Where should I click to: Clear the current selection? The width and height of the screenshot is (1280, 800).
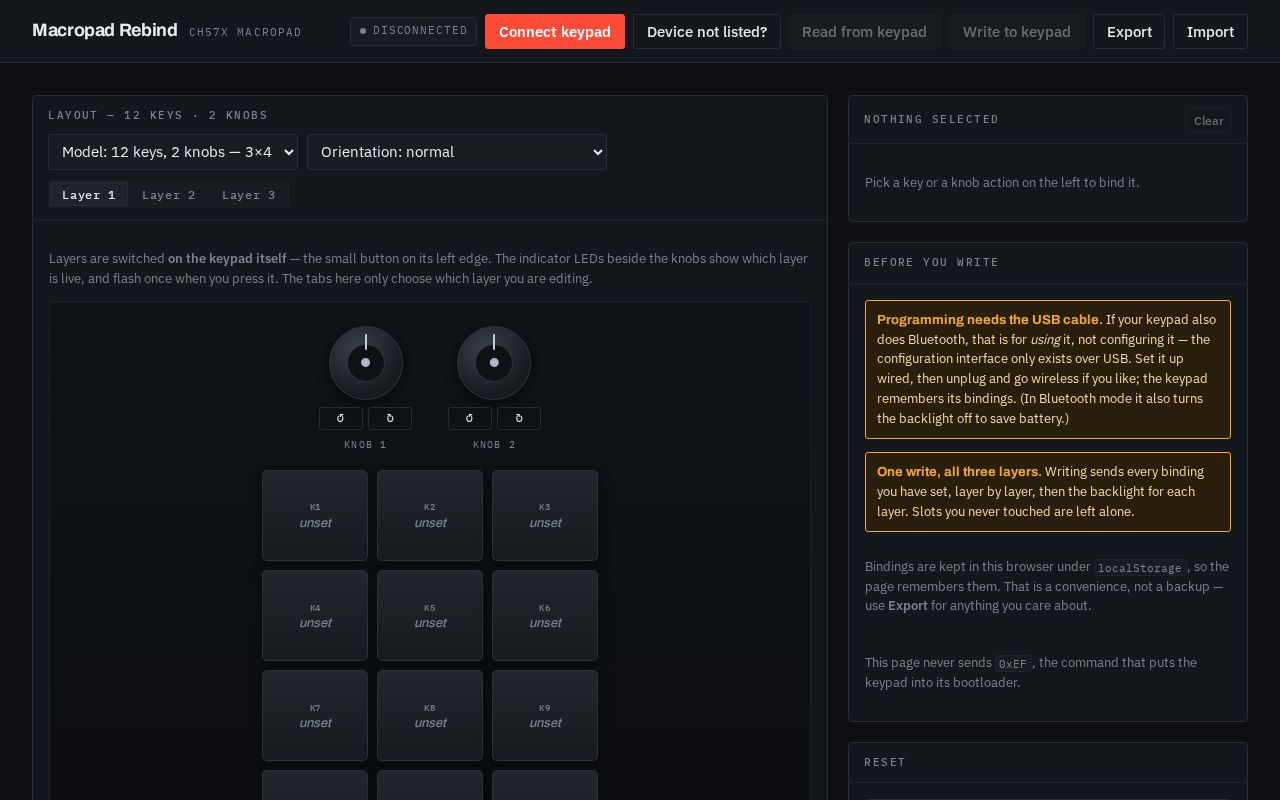click(1208, 121)
